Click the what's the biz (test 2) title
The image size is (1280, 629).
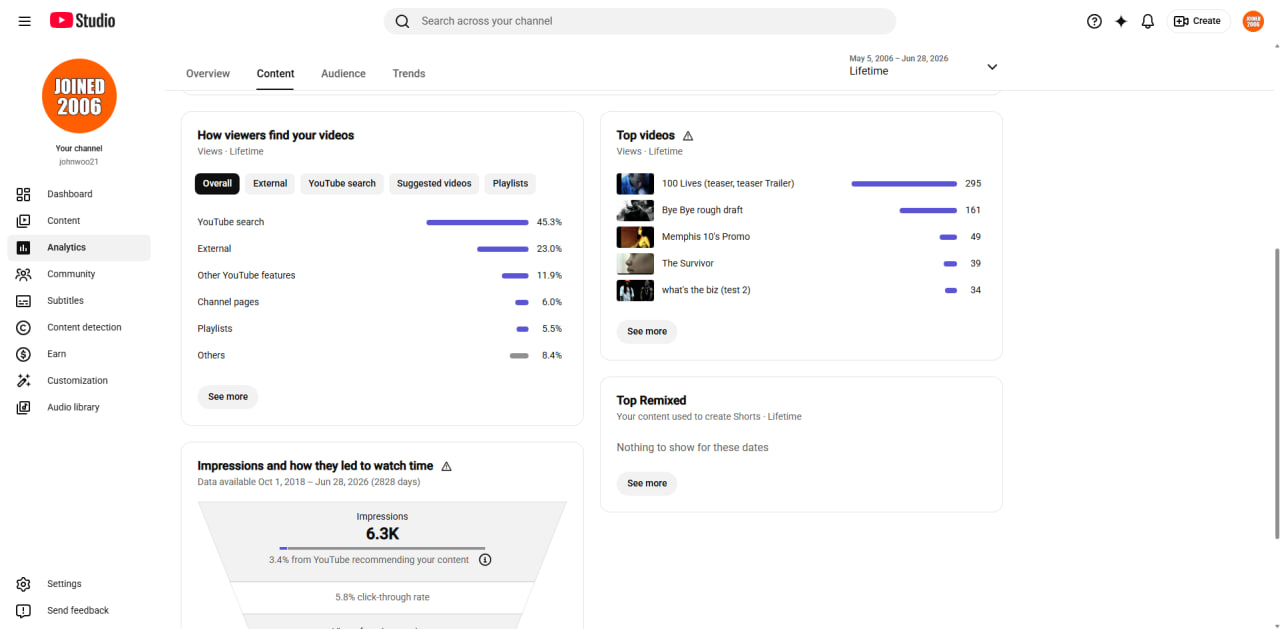tap(706, 290)
